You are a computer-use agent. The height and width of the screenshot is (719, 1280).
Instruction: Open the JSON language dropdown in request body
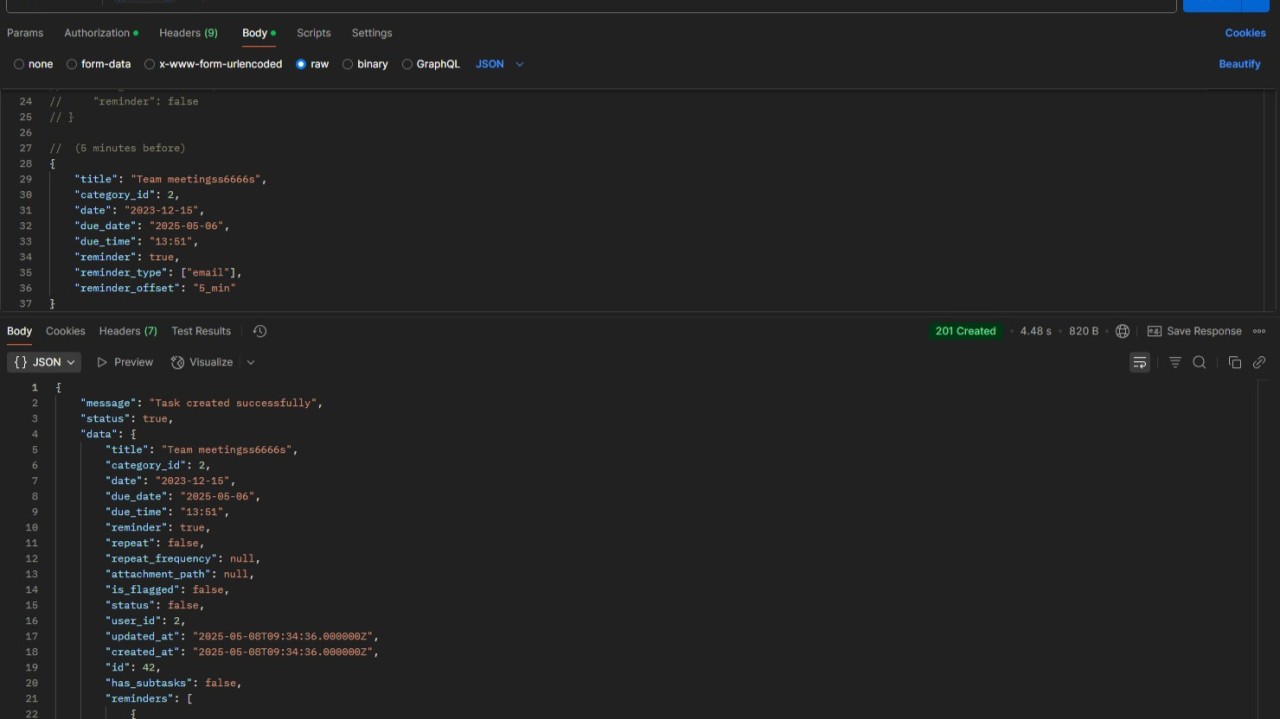click(500, 64)
